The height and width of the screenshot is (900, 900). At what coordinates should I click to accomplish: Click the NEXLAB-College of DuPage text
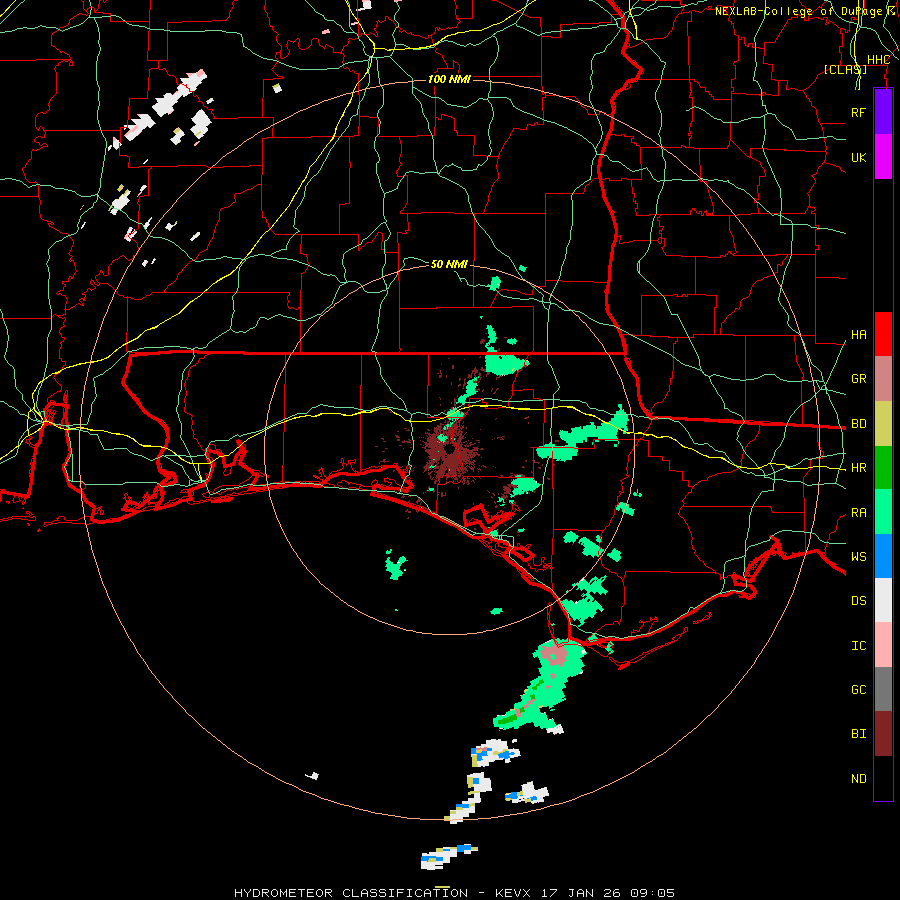click(798, 11)
